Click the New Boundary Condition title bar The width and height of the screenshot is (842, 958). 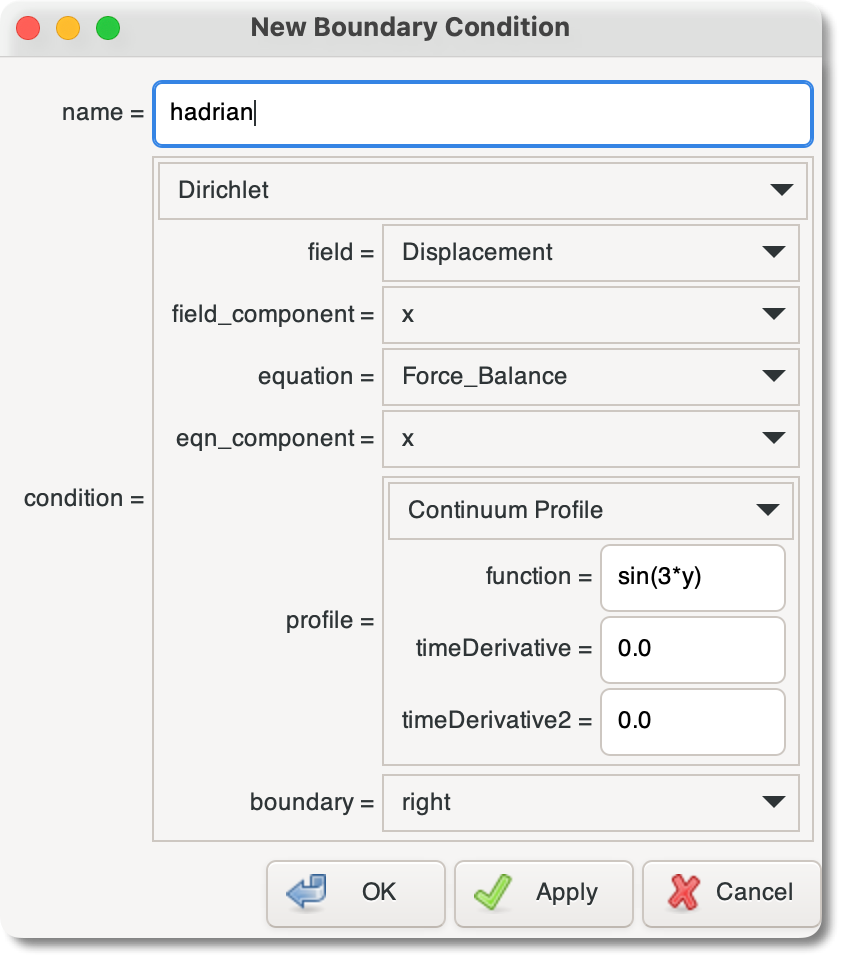[413, 27]
